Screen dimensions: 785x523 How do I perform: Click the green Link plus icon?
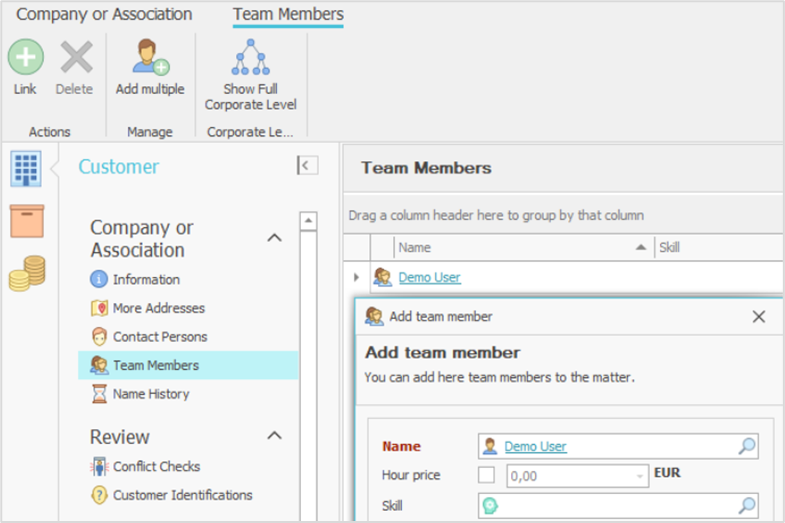coord(26,57)
